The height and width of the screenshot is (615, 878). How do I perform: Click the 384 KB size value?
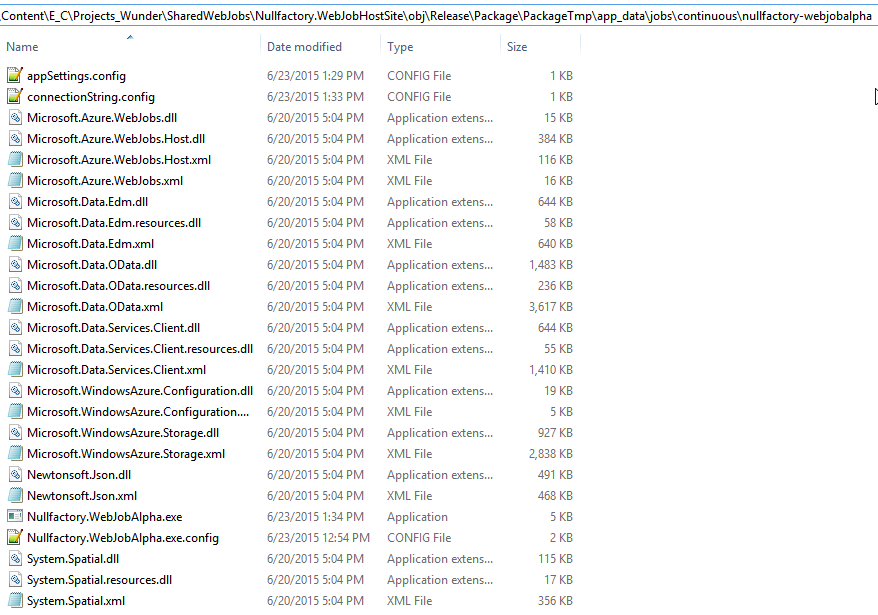[555, 138]
